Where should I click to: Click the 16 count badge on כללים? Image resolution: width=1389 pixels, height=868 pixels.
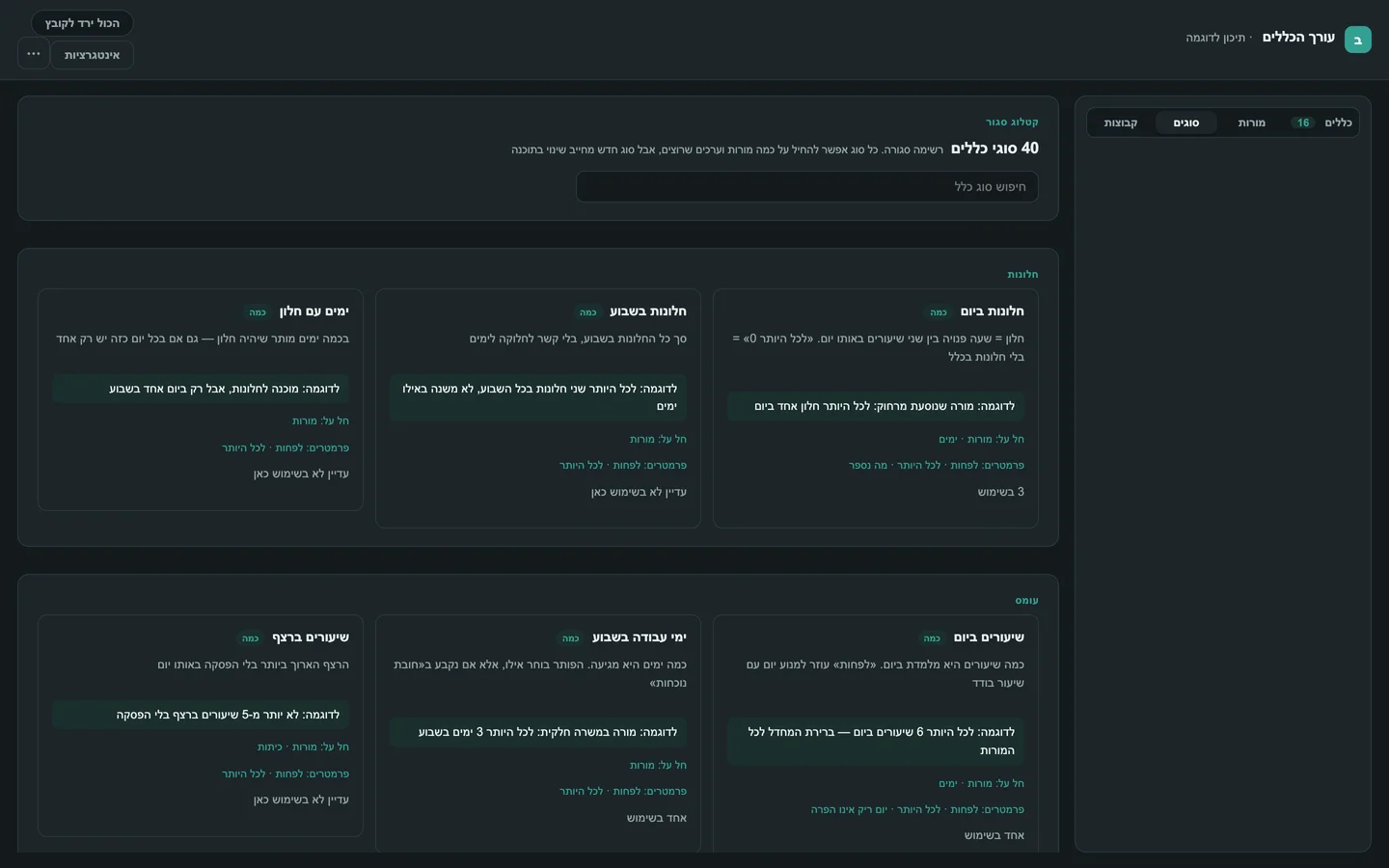[x=1303, y=122]
